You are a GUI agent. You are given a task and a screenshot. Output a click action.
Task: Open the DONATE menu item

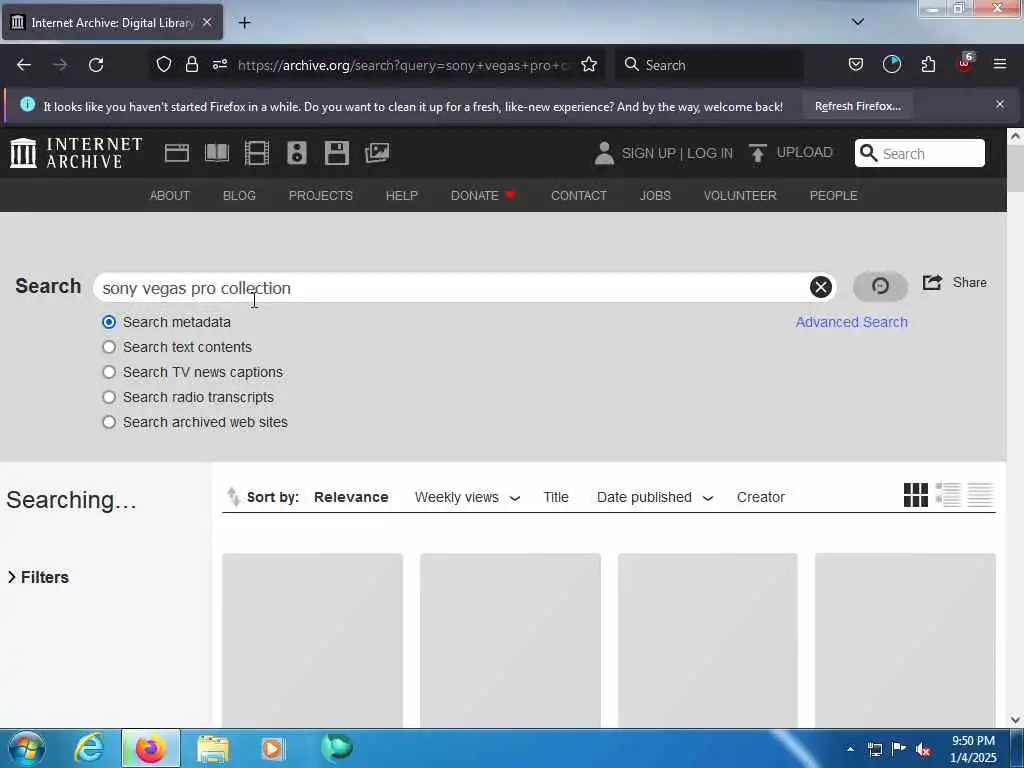coord(483,195)
